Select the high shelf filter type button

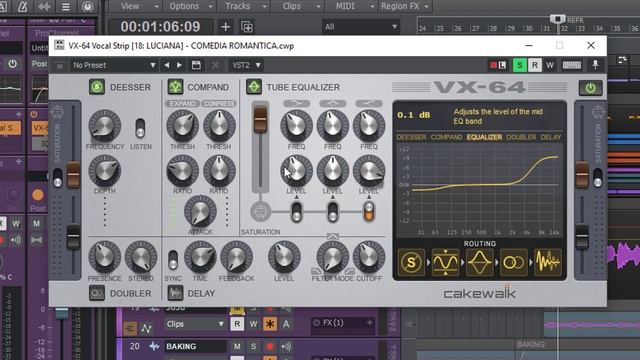click(369, 103)
